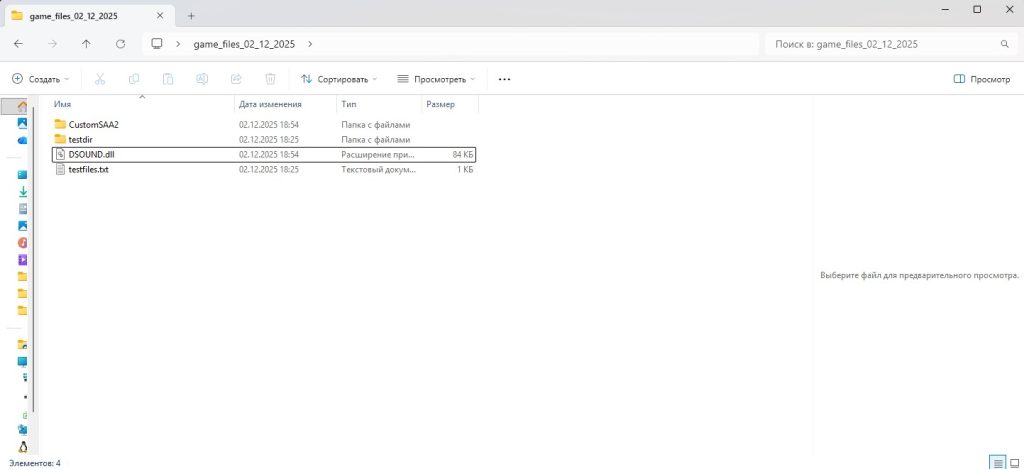Open the three-dots more options menu
Image resolution: width=1024 pixels, height=469 pixels.
[x=504, y=79]
